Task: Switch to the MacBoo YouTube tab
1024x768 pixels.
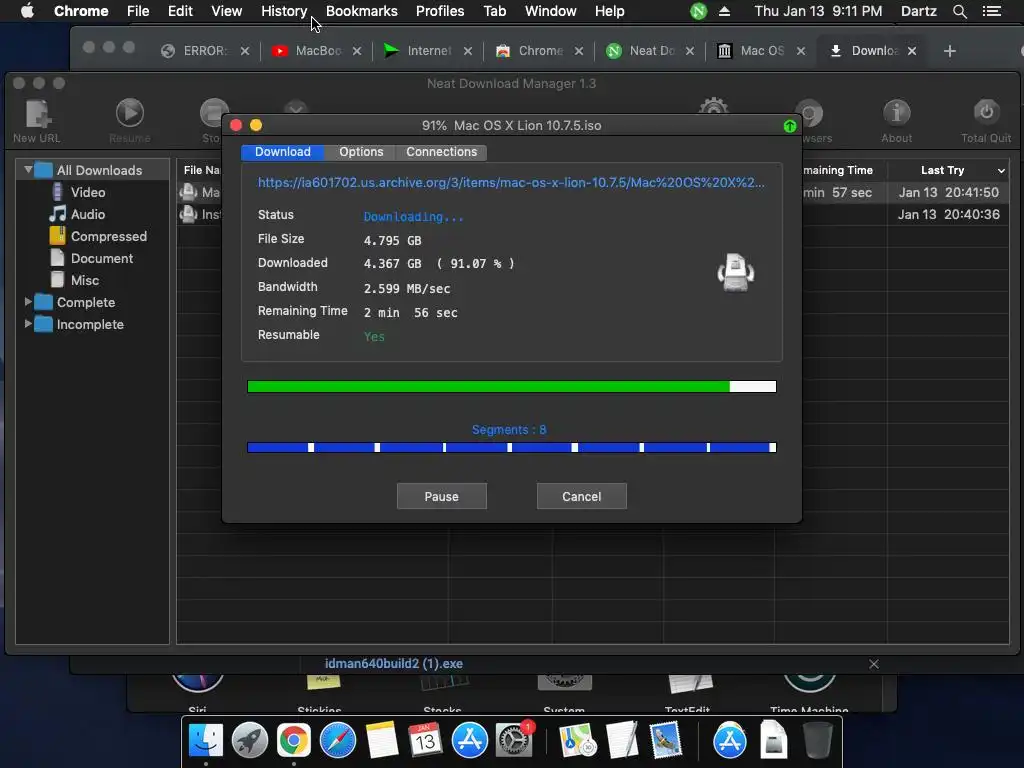Action: pos(317,51)
